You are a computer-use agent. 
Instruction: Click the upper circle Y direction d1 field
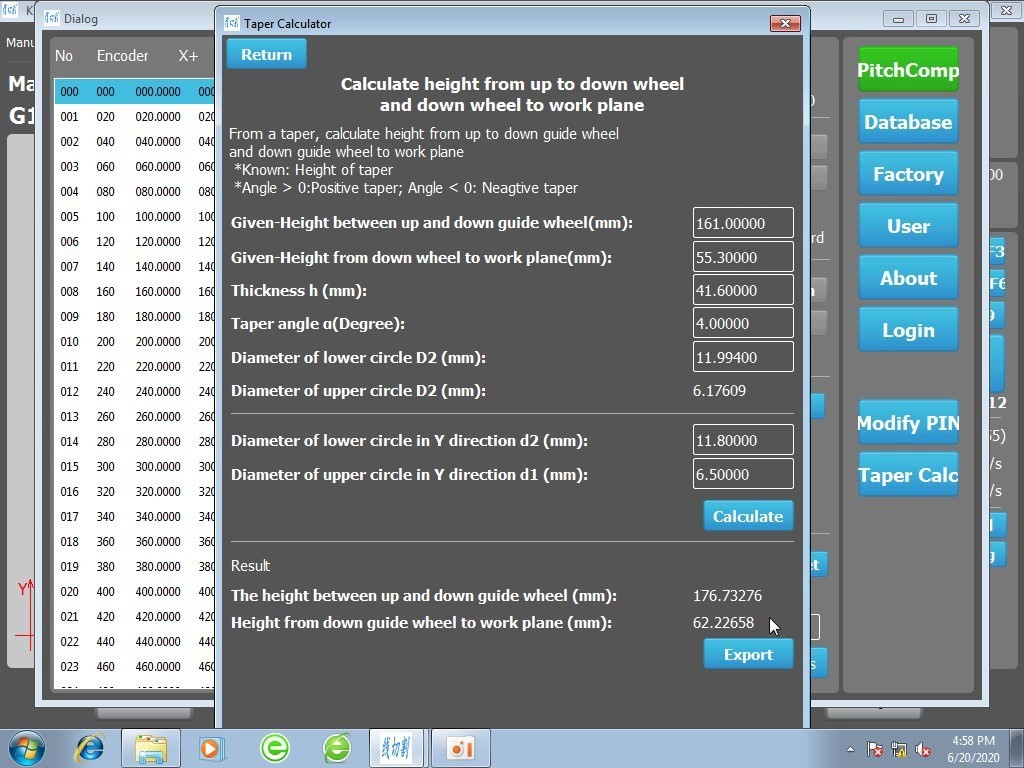743,474
